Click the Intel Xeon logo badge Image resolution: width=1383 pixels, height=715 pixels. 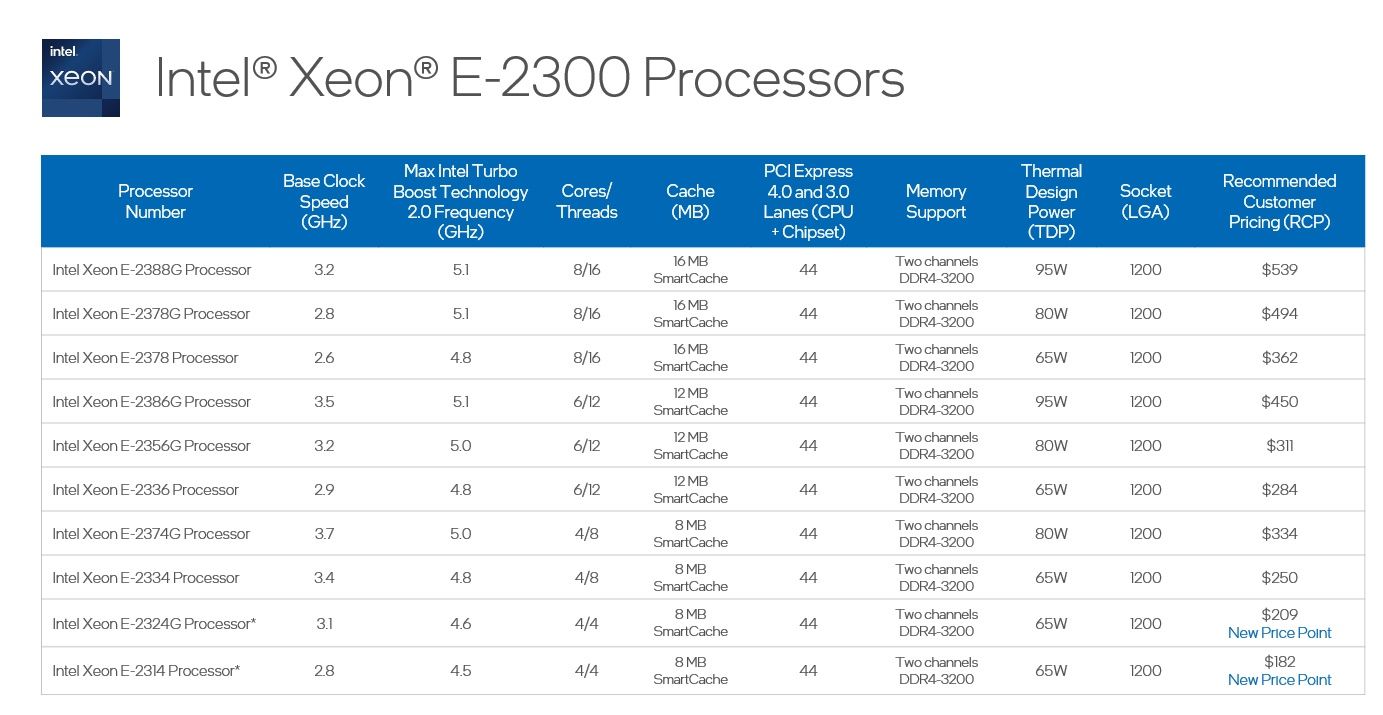point(80,78)
